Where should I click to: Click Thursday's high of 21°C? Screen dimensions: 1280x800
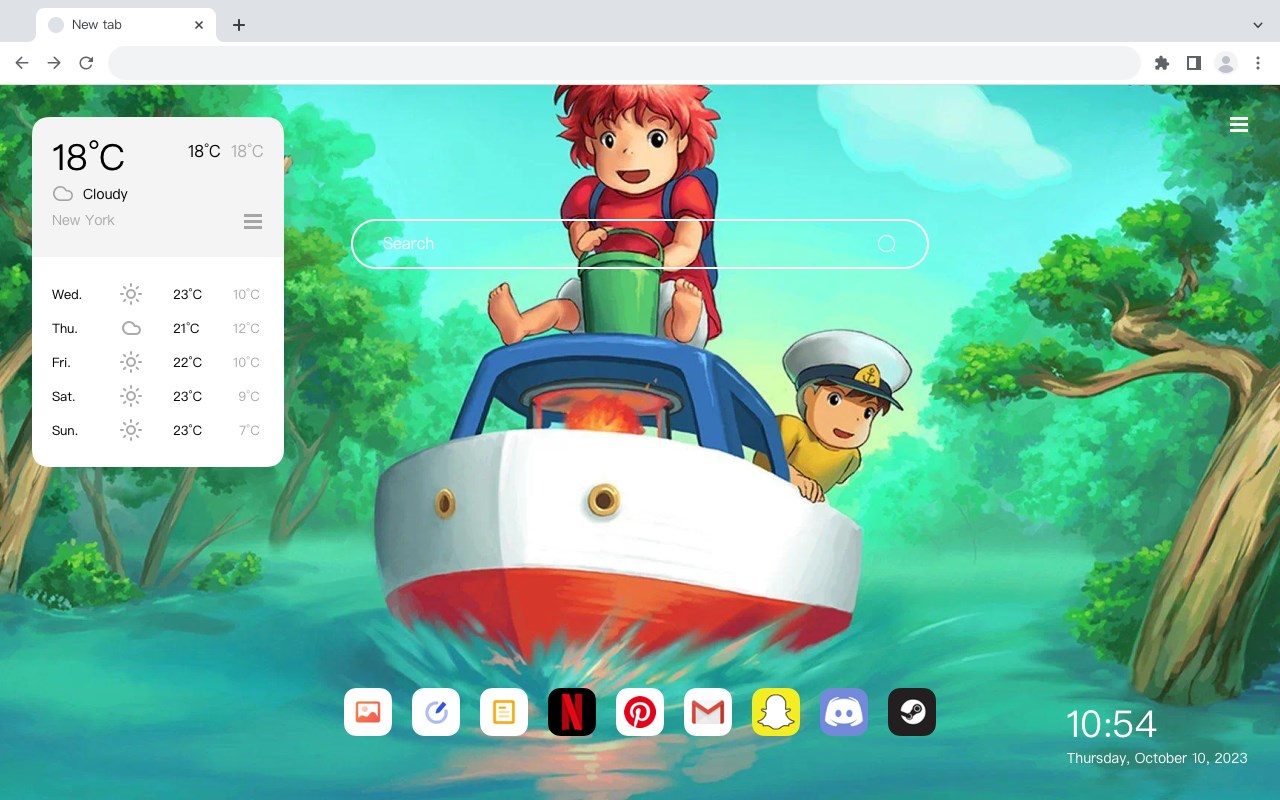186,328
